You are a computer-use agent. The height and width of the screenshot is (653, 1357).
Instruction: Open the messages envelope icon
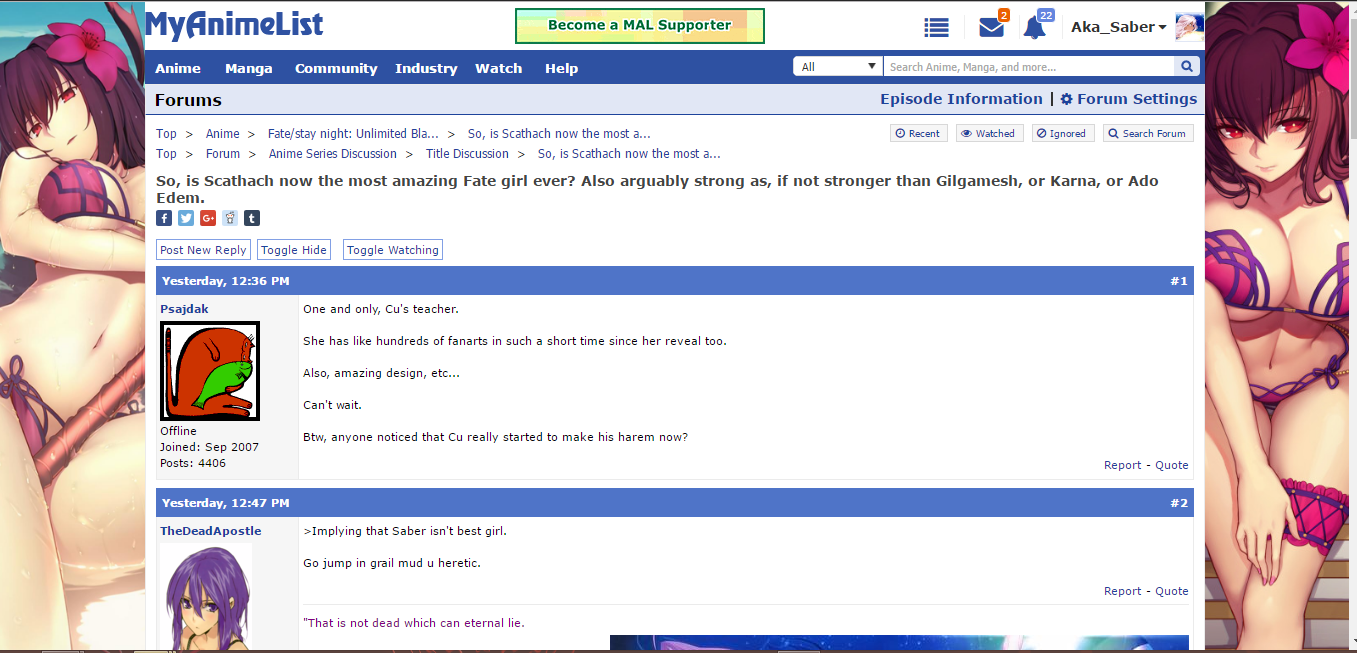click(x=991, y=28)
